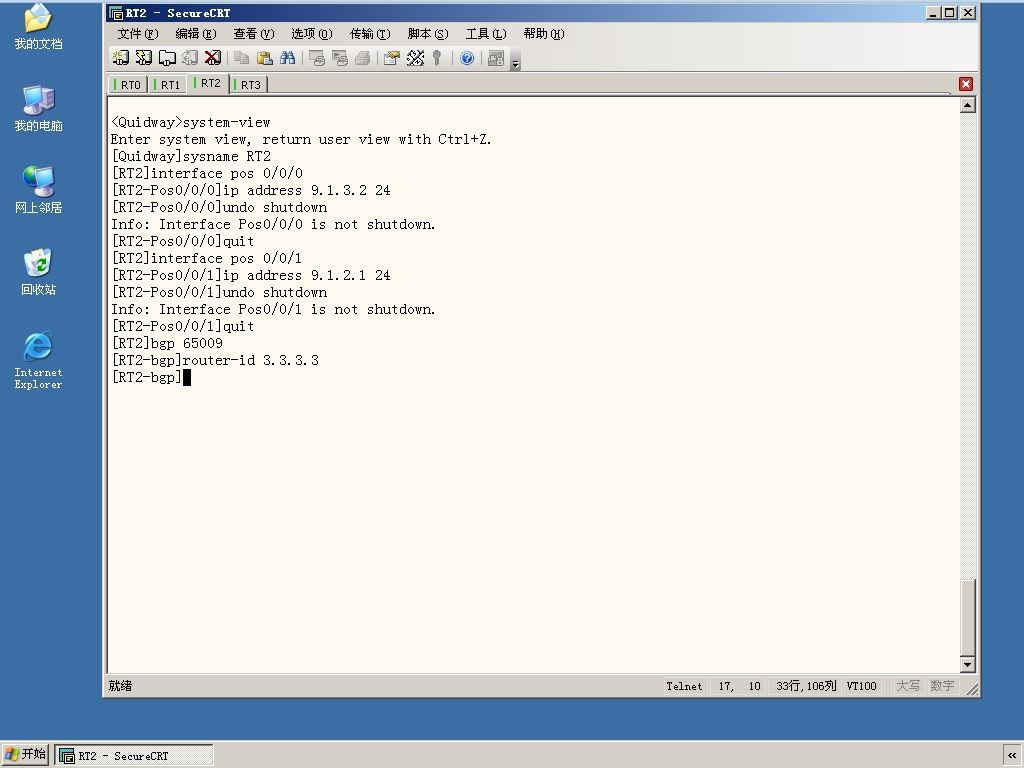Click the 'bgp 65009' command text
The width and height of the screenshot is (1024, 768).
point(187,344)
